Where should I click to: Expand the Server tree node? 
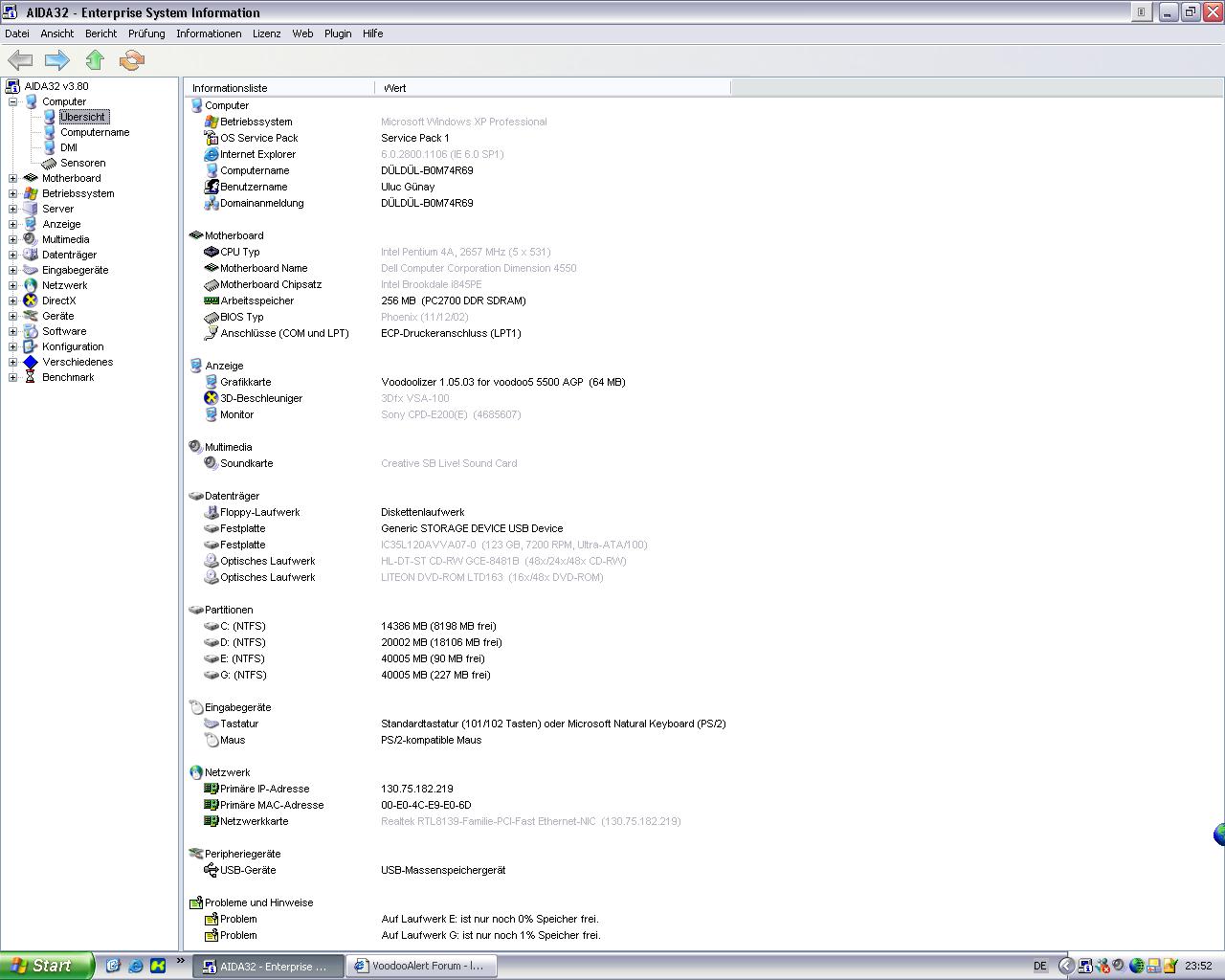13,209
